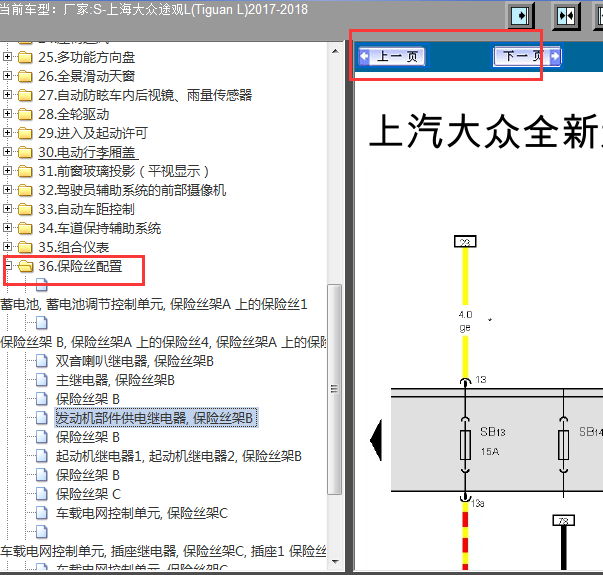Screen dimensions: 603x575
Task: Click folder icon of 34.车道保持辅助系统
Action: (x=25, y=228)
